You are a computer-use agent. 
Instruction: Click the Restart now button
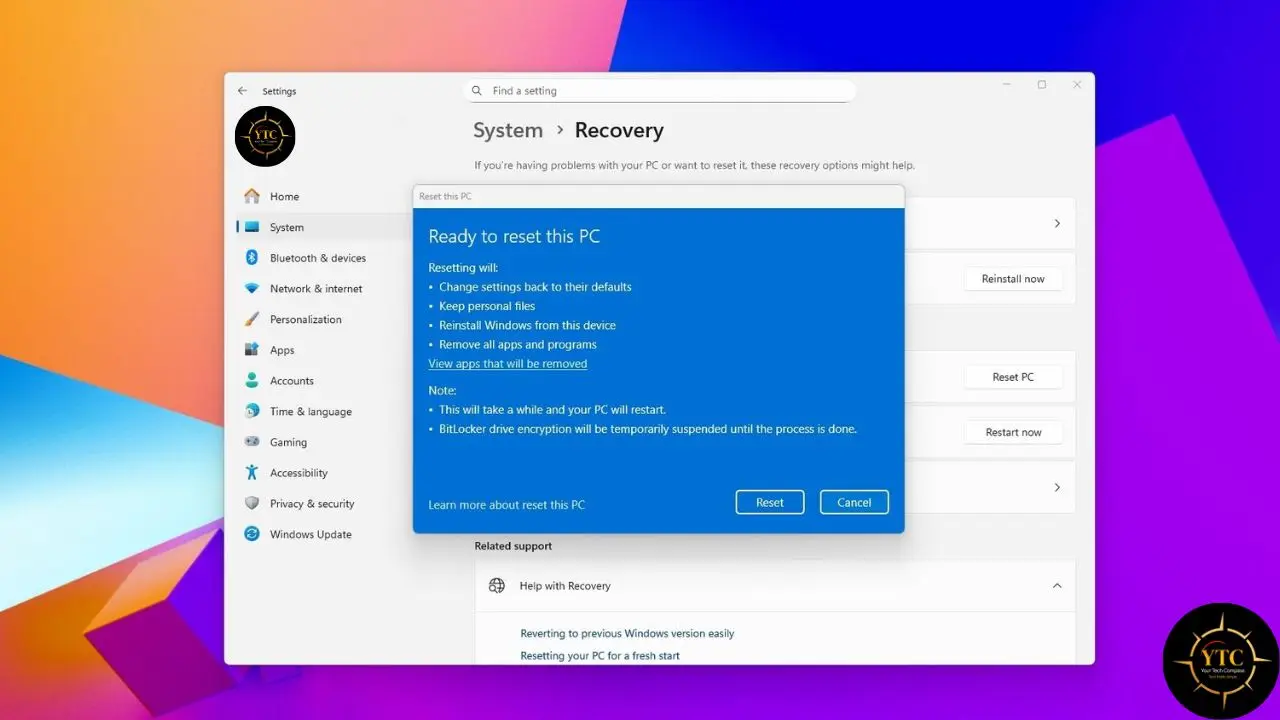[1013, 432]
